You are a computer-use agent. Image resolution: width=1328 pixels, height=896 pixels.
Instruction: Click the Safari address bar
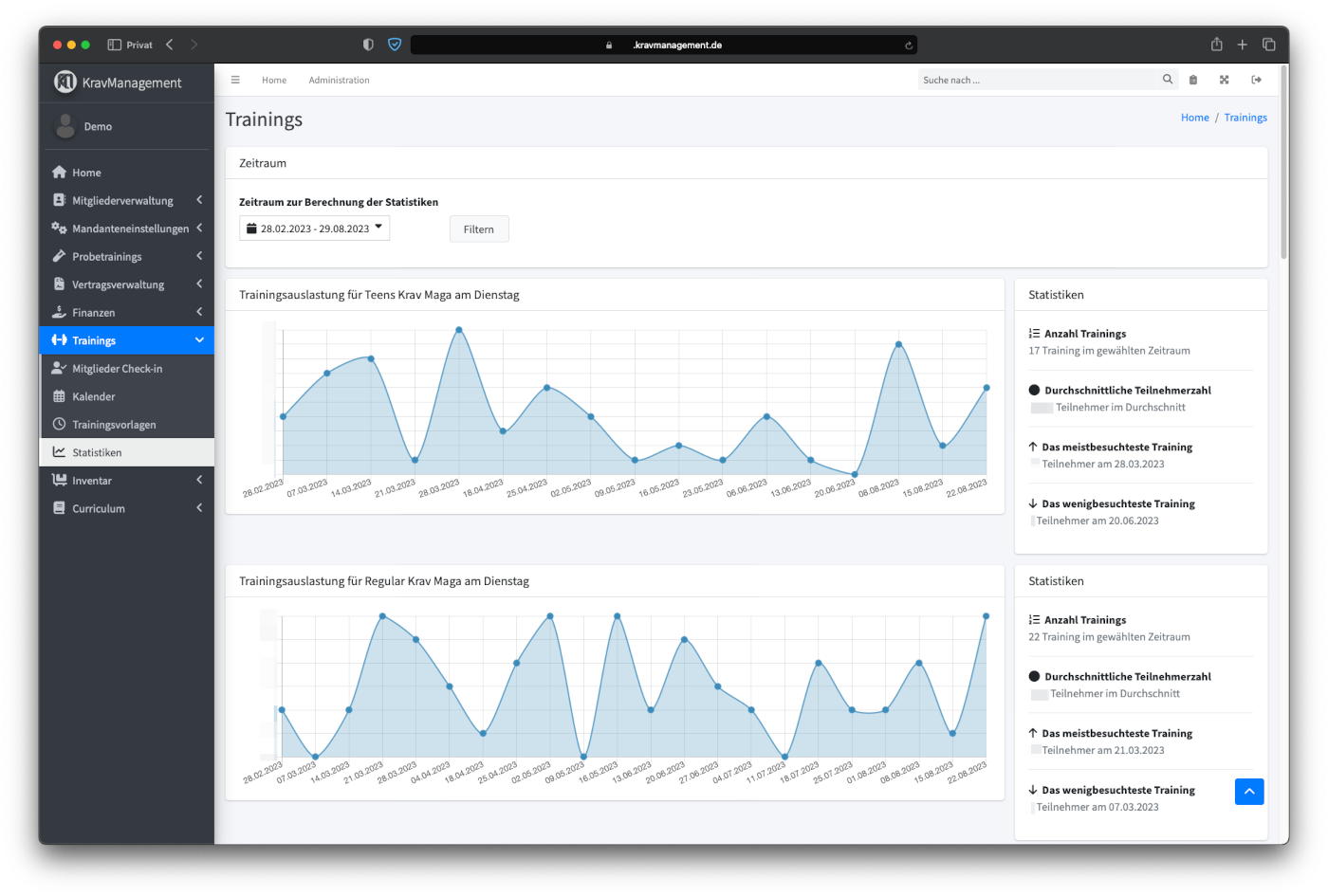pyautogui.click(x=664, y=45)
